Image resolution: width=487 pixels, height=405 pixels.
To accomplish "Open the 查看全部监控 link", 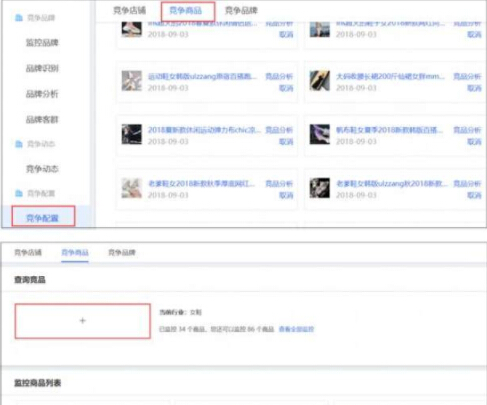I will click(x=296, y=329).
